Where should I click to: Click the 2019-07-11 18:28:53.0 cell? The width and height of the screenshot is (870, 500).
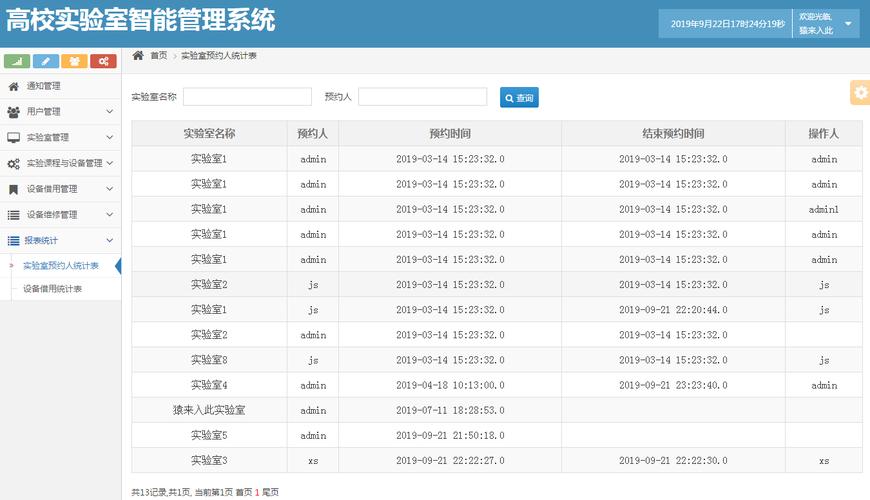pos(450,410)
